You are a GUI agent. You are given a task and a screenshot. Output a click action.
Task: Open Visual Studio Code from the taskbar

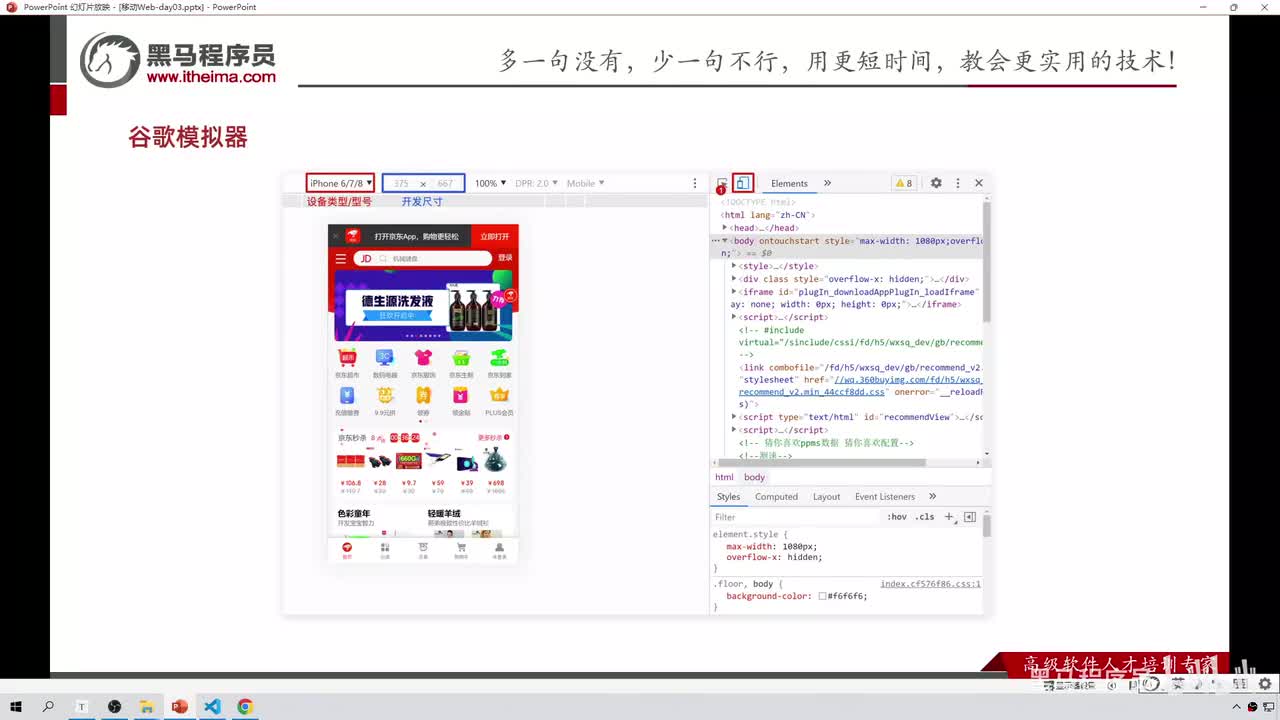(212, 707)
